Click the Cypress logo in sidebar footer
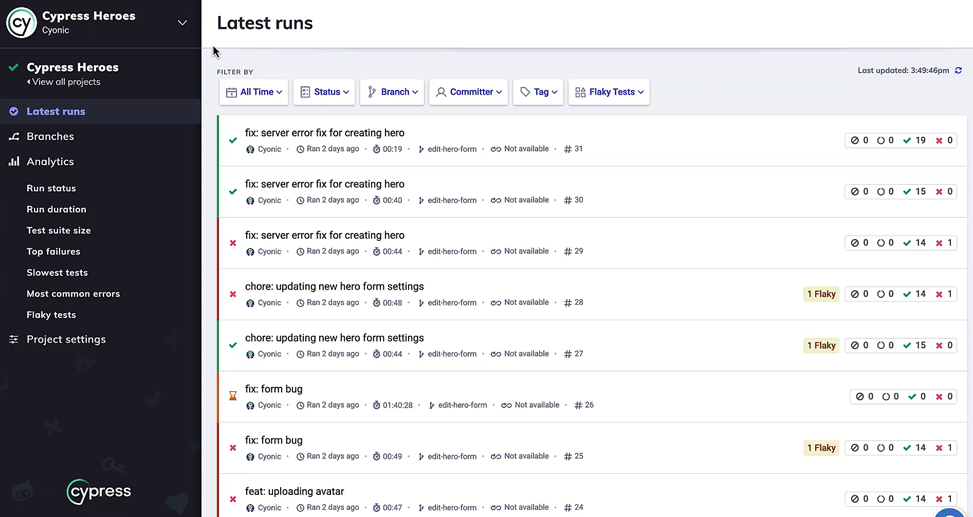The image size is (973, 517). point(99,492)
